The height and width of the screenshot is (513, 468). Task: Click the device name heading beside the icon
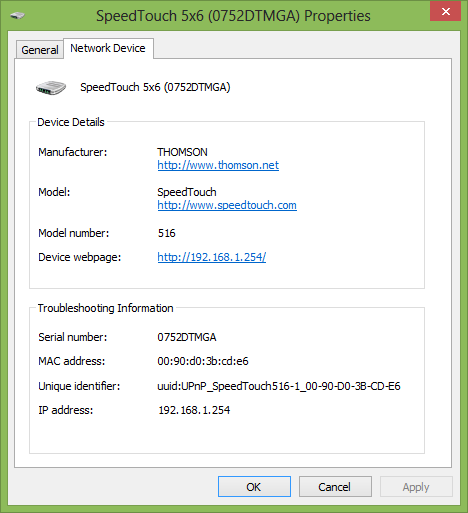click(155, 87)
